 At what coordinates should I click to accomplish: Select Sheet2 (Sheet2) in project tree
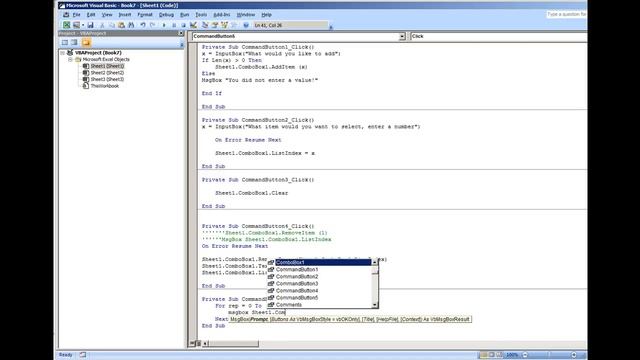coord(107,73)
